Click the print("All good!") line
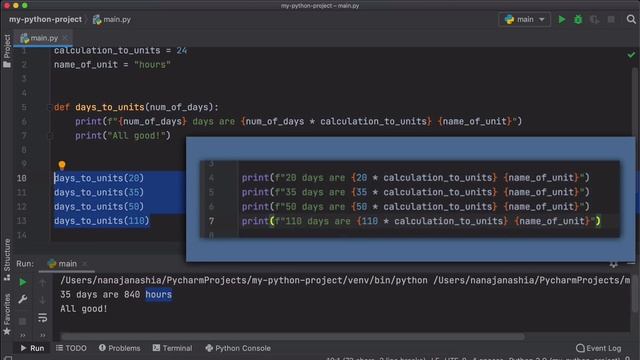Screen dimensions: 640x360 click(x=122, y=136)
